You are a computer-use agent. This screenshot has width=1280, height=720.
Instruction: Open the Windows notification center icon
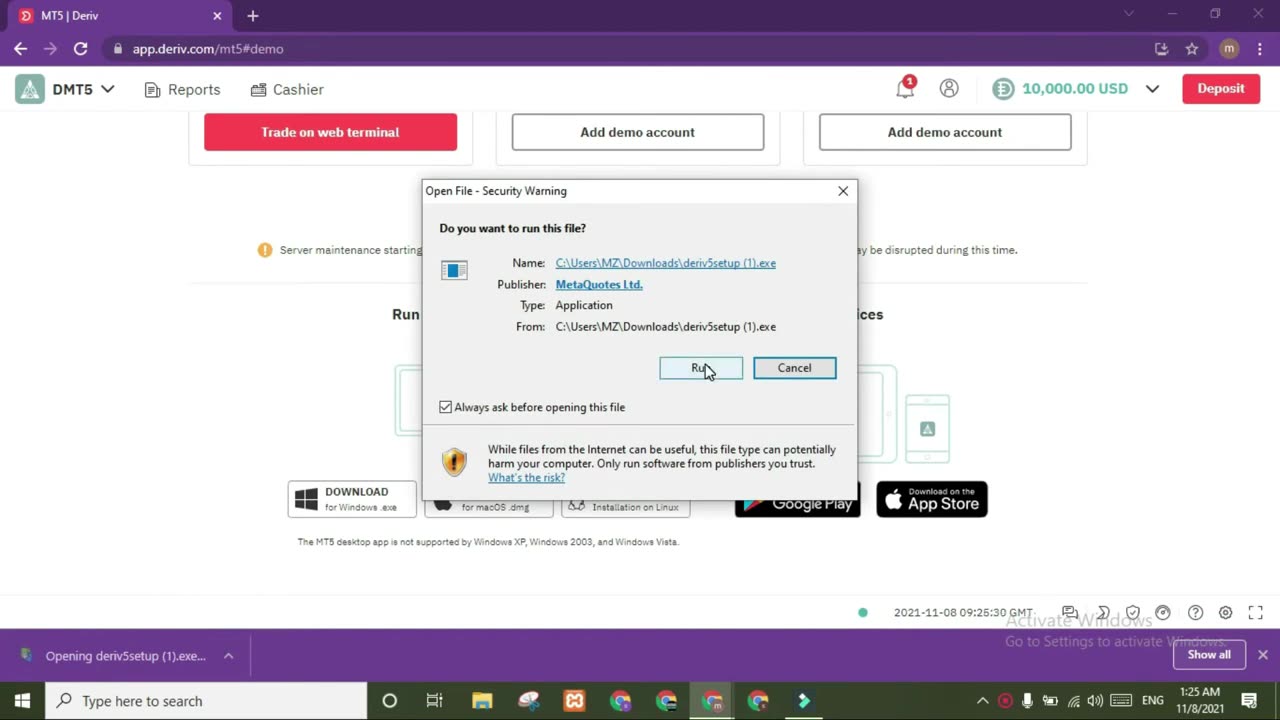(x=1249, y=701)
